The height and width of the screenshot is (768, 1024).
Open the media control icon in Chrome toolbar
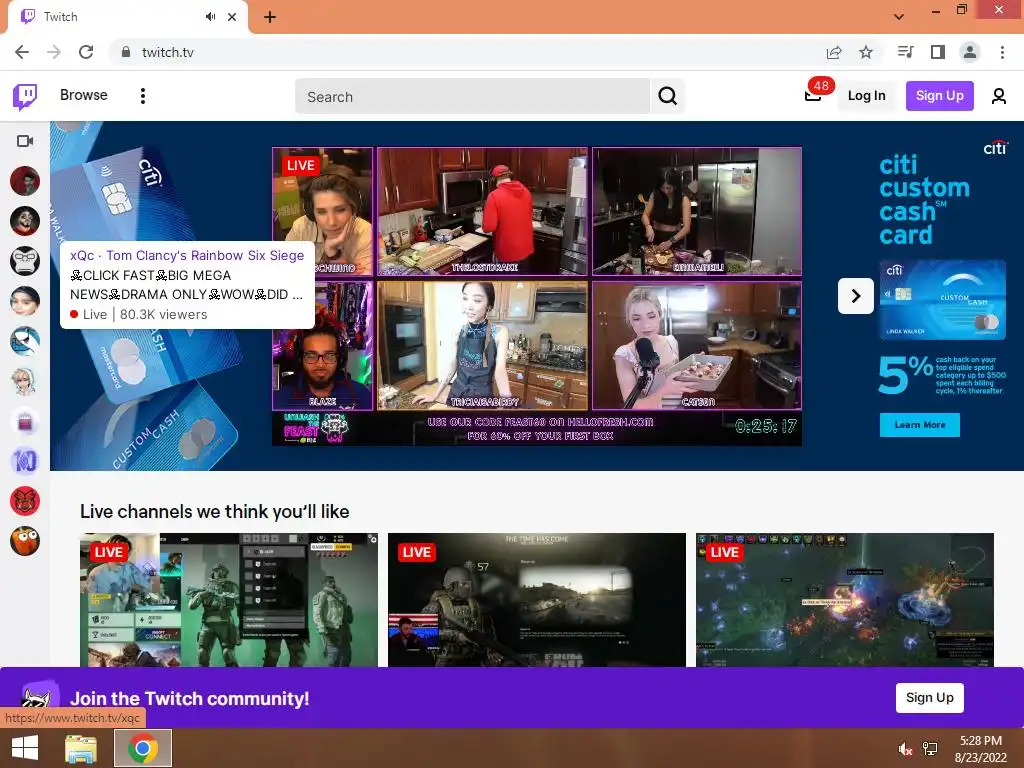pyautogui.click(x=906, y=52)
